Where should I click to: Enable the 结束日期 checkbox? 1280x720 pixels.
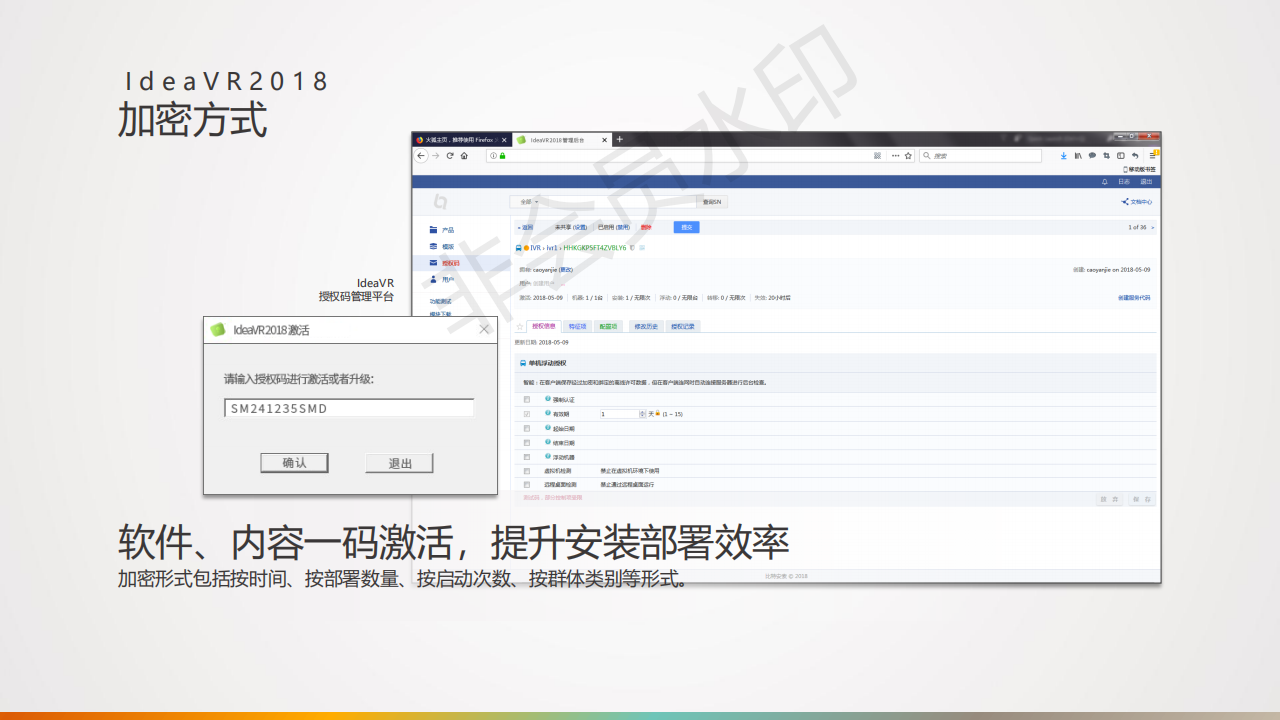(x=527, y=442)
